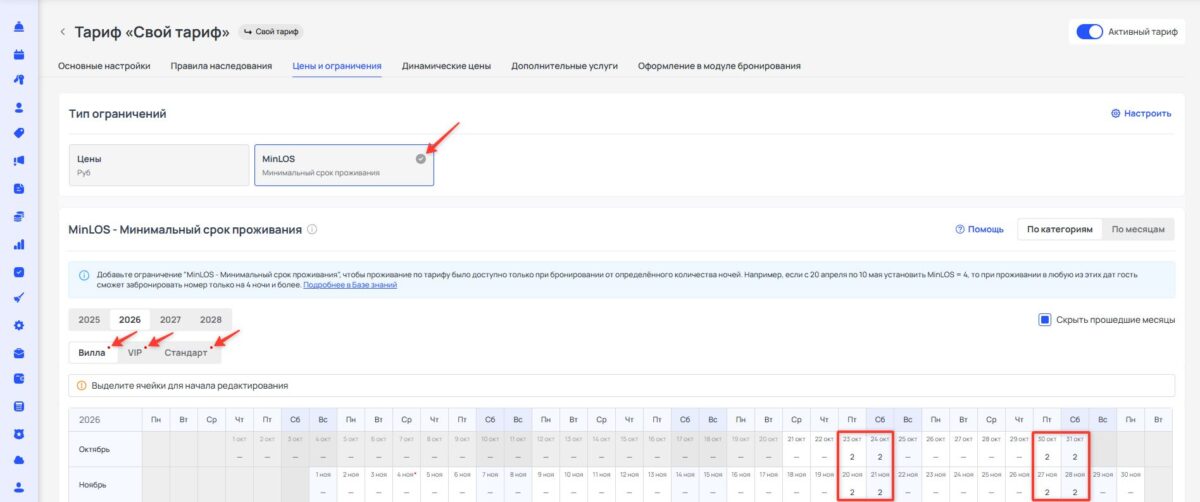1200x502 pixels.
Task: Toggle the Активный тариф switch
Action: click(1089, 32)
